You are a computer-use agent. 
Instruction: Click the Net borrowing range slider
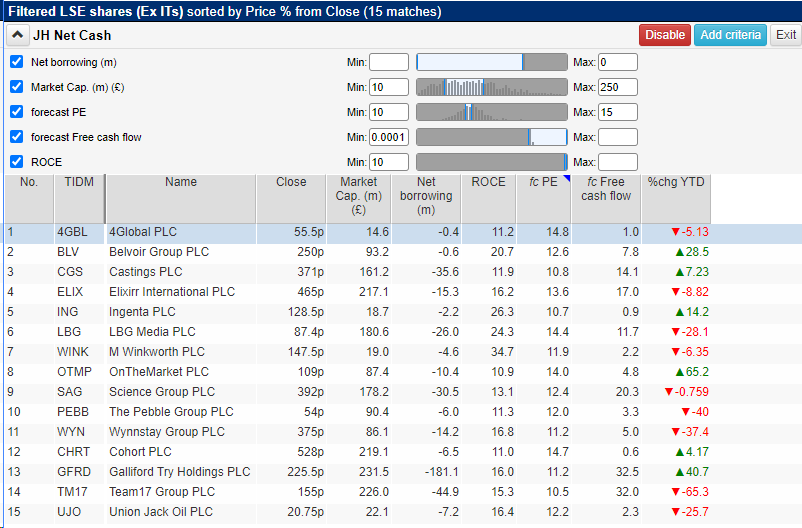pos(492,62)
